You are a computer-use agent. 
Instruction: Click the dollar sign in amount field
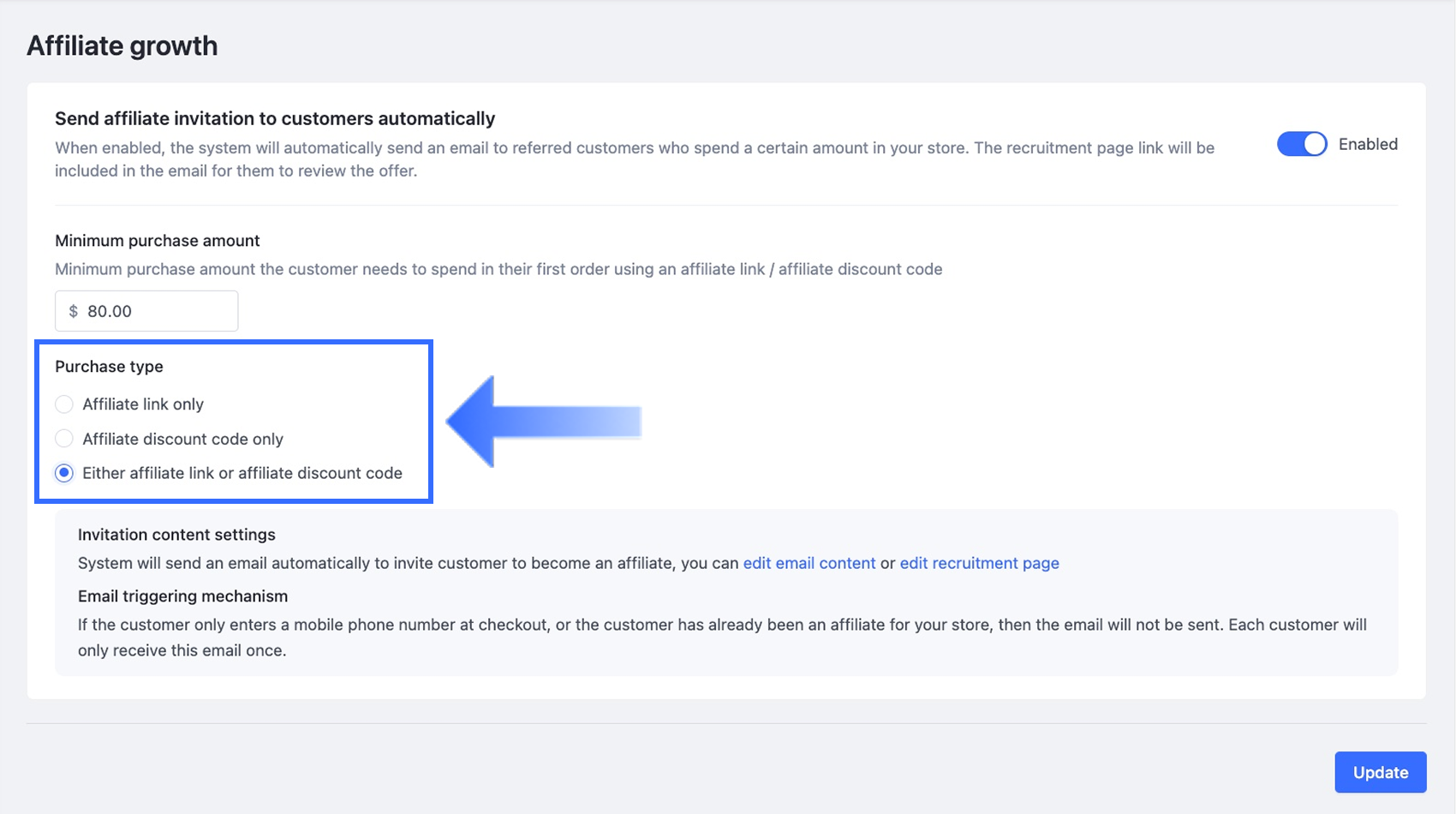coord(74,311)
